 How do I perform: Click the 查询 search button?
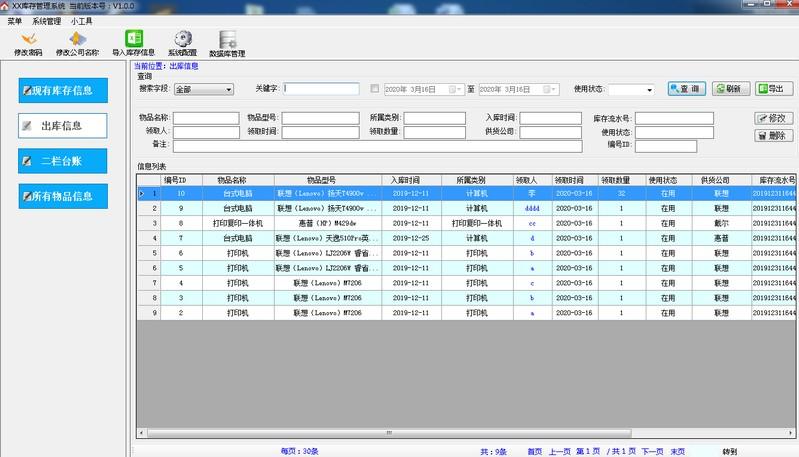click(x=686, y=89)
